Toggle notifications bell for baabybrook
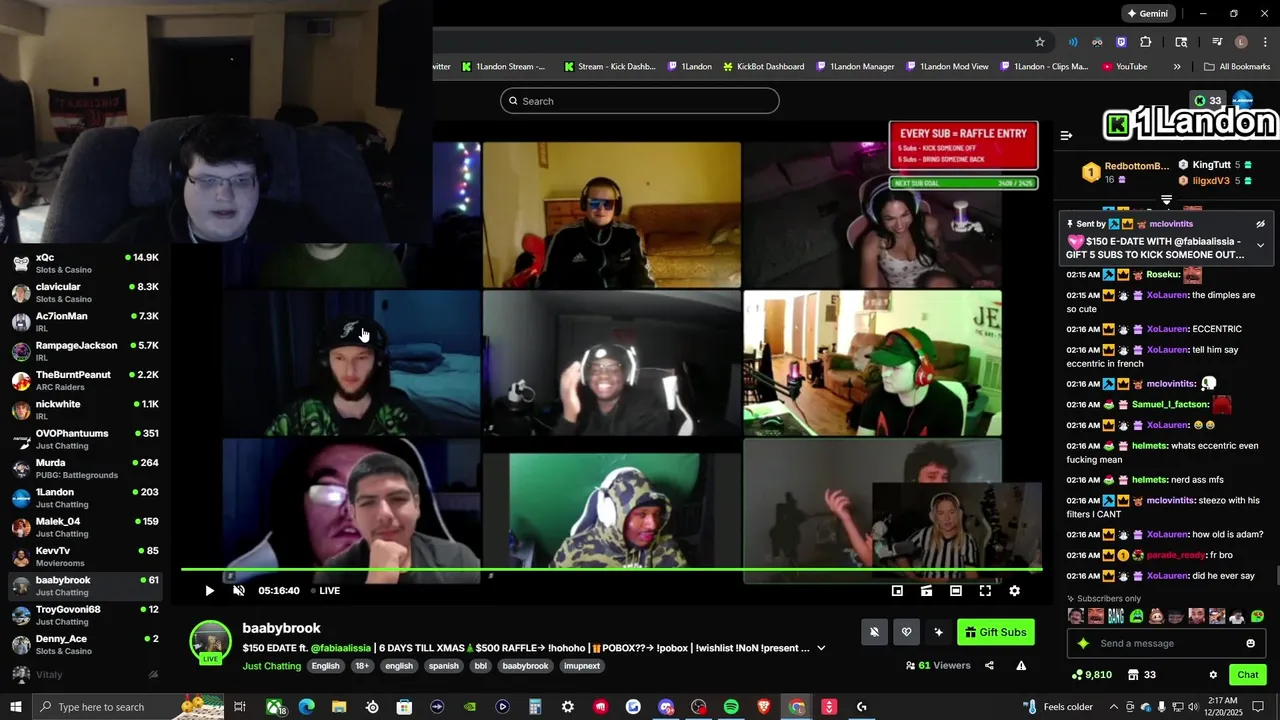 (x=875, y=632)
